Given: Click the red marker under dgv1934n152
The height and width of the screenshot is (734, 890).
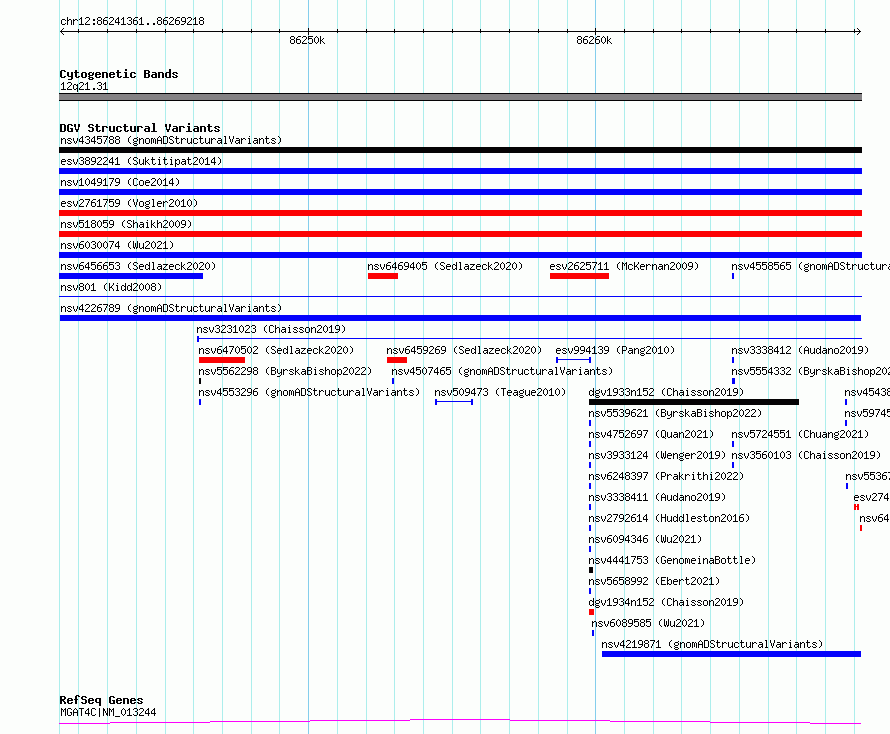Looking at the screenshot, I should (591, 612).
